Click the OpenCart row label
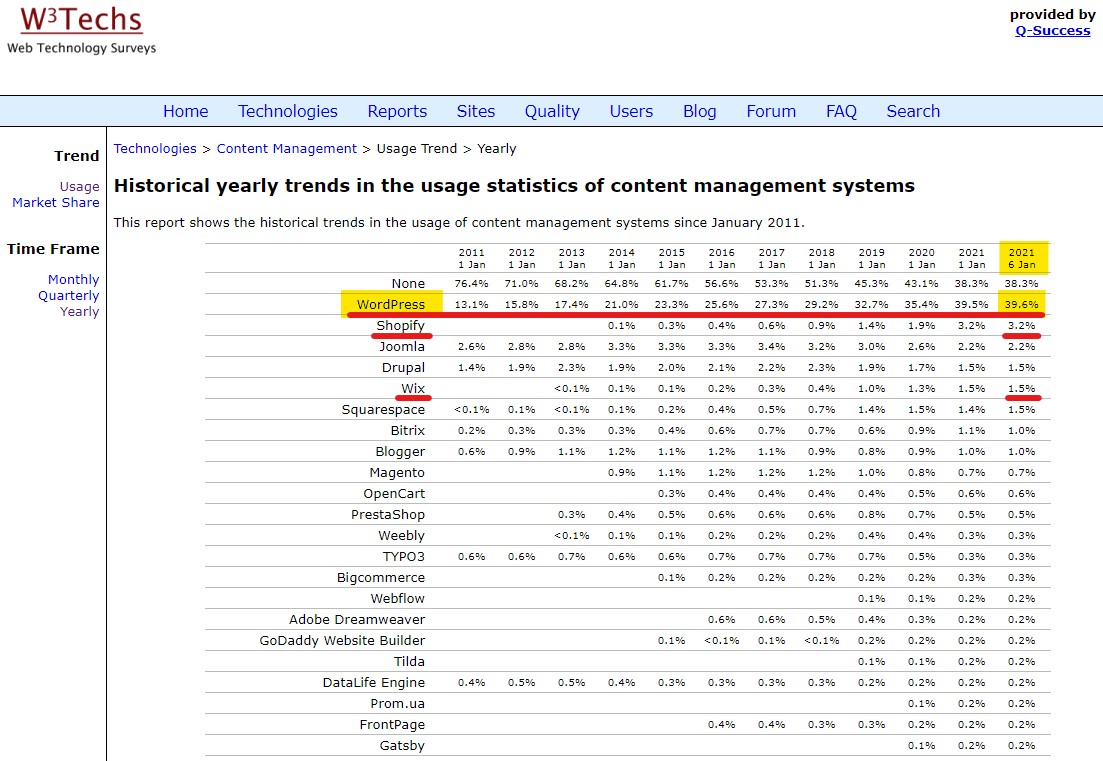Screen dimensions: 1103x761 [395, 493]
